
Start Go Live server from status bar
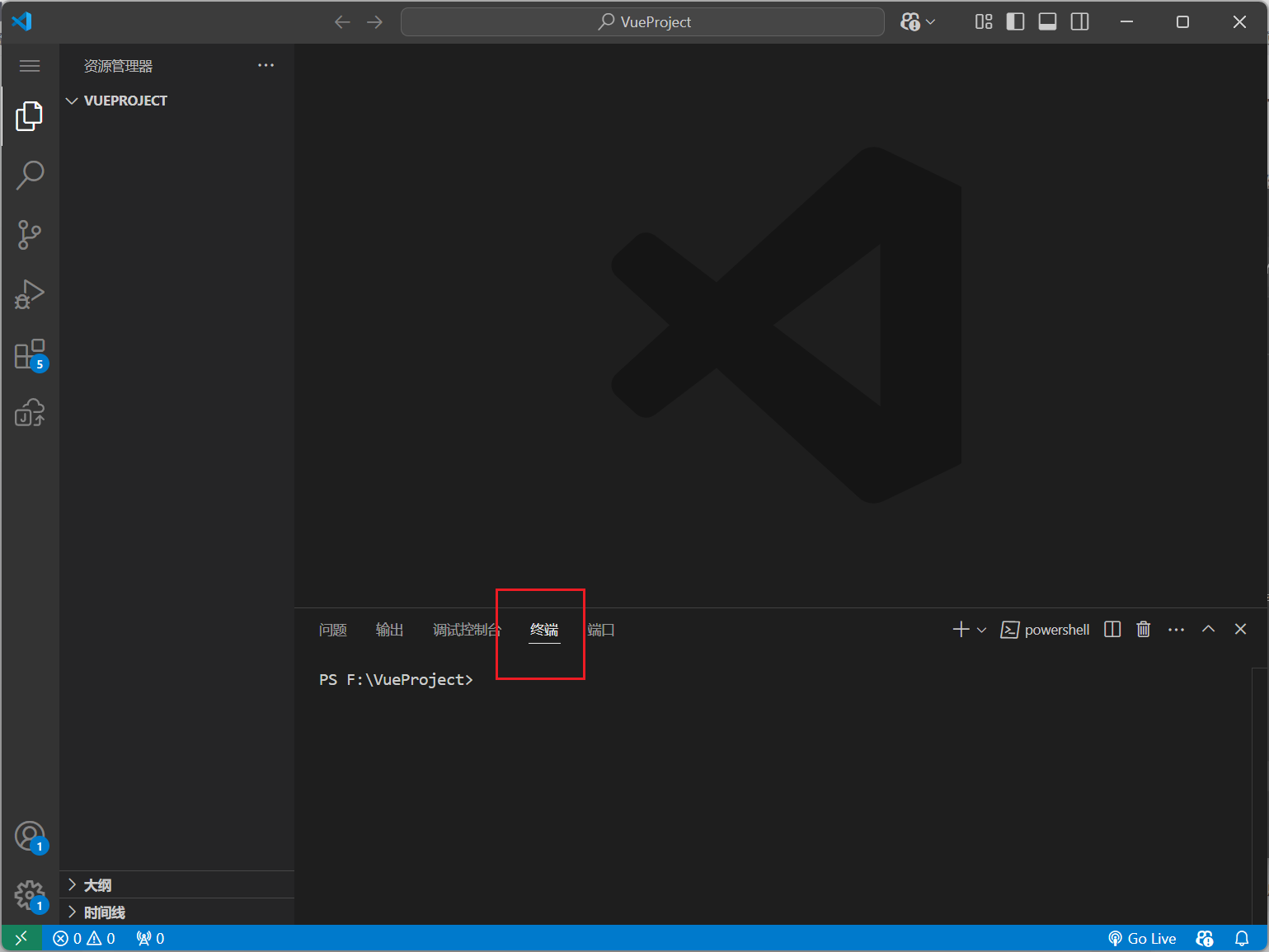[1142, 938]
